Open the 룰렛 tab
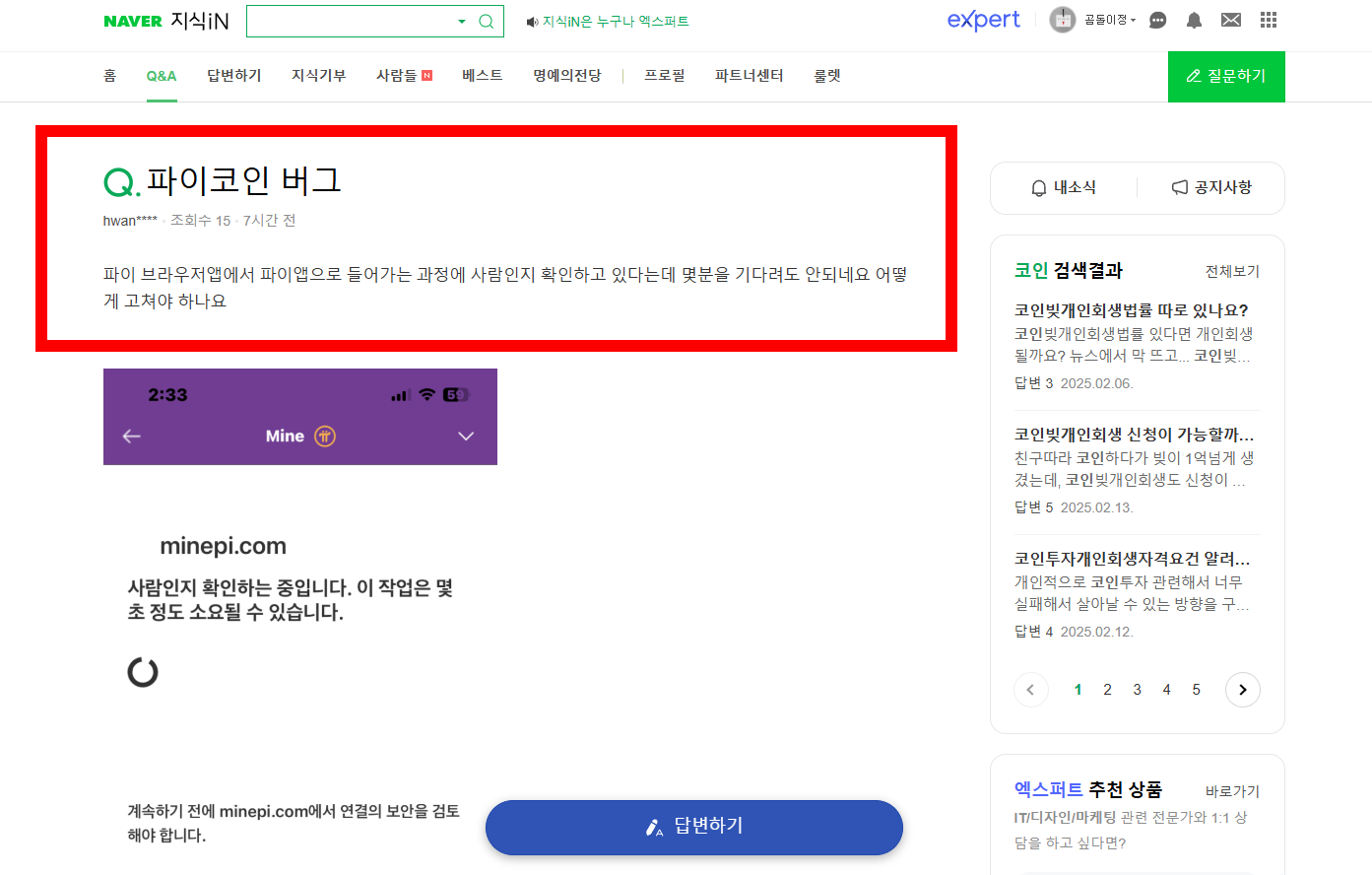Image resolution: width=1372 pixels, height=875 pixels. tap(827, 76)
